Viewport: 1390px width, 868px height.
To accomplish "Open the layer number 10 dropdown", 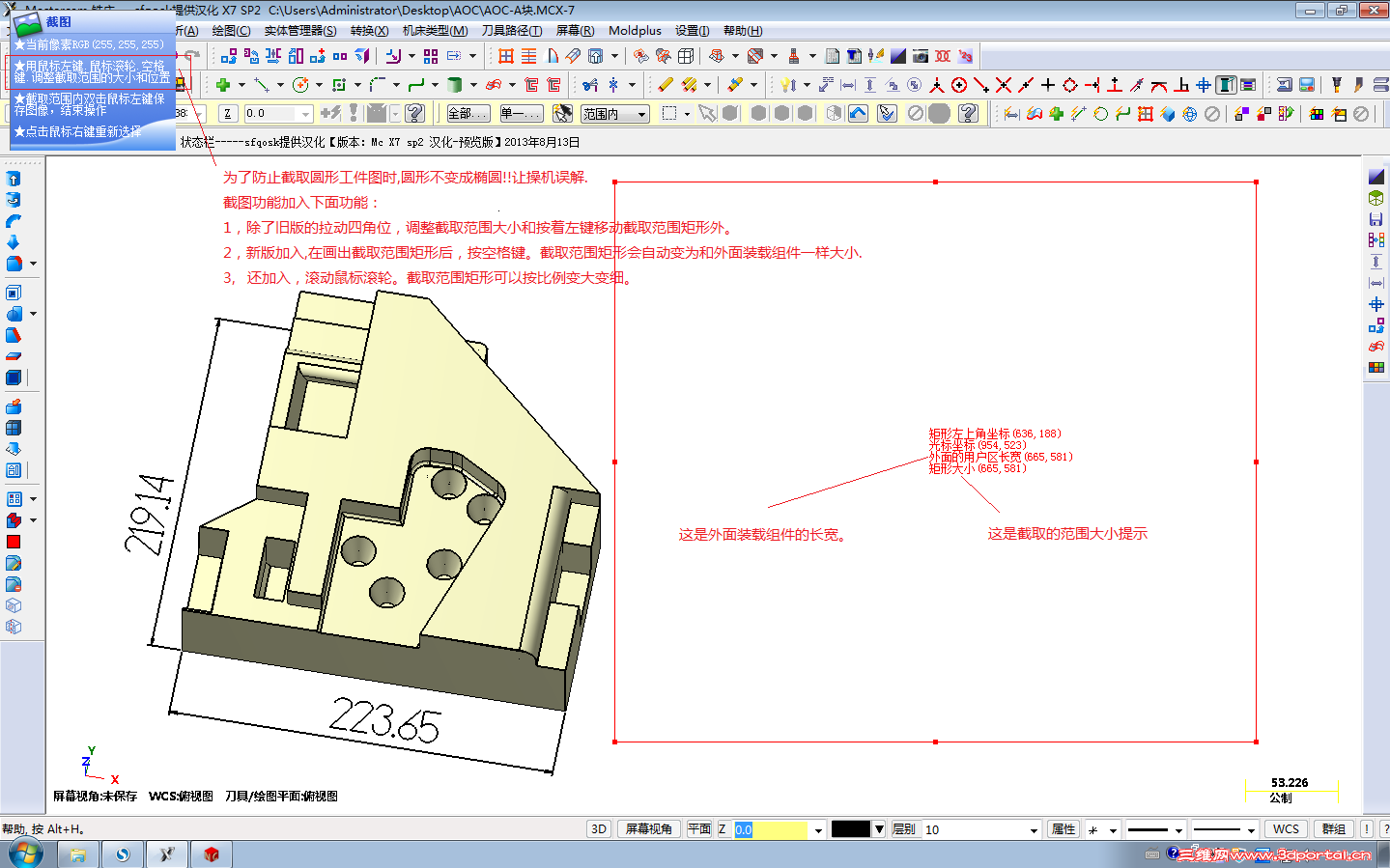I will (x=1034, y=830).
